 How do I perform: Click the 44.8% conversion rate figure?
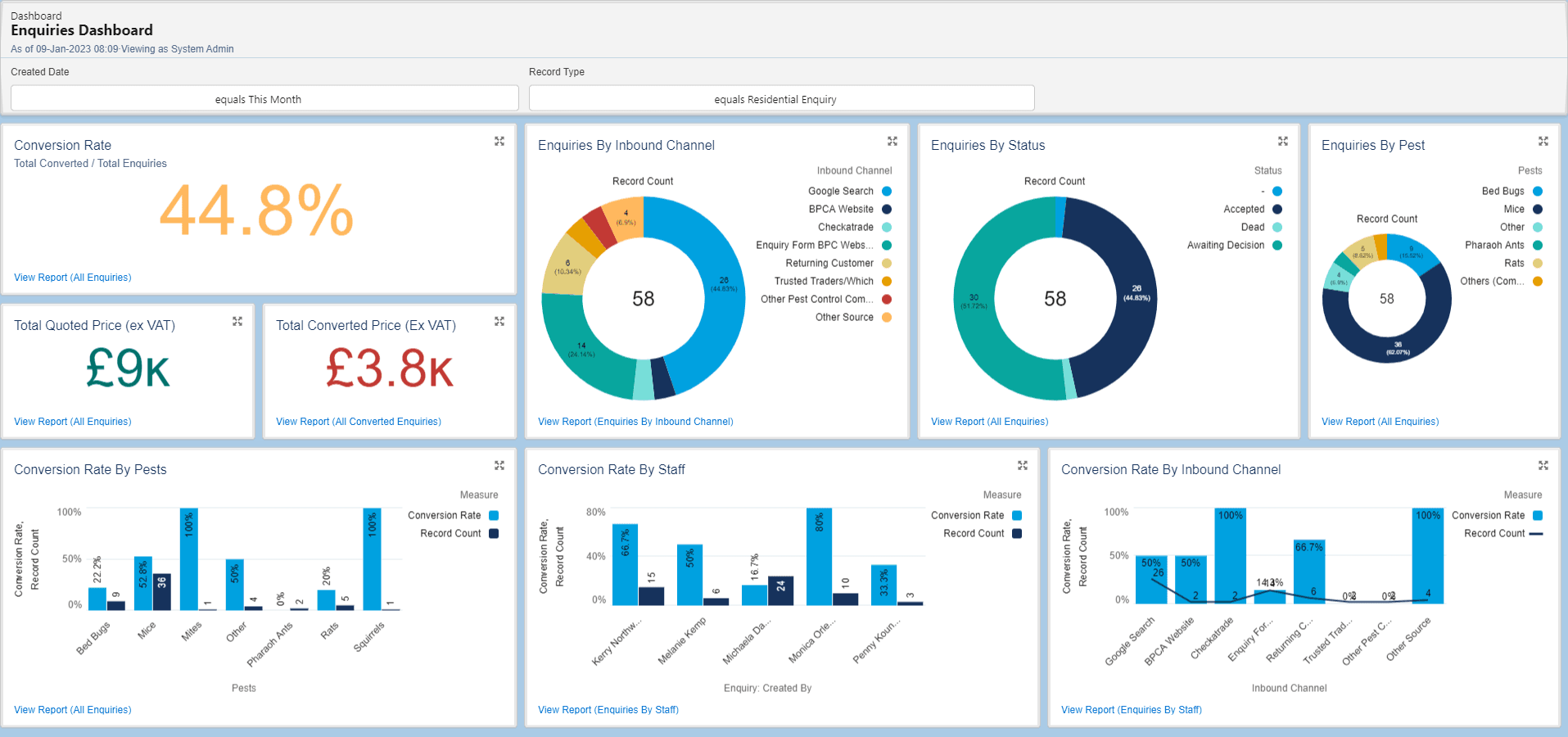pyautogui.click(x=256, y=210)
